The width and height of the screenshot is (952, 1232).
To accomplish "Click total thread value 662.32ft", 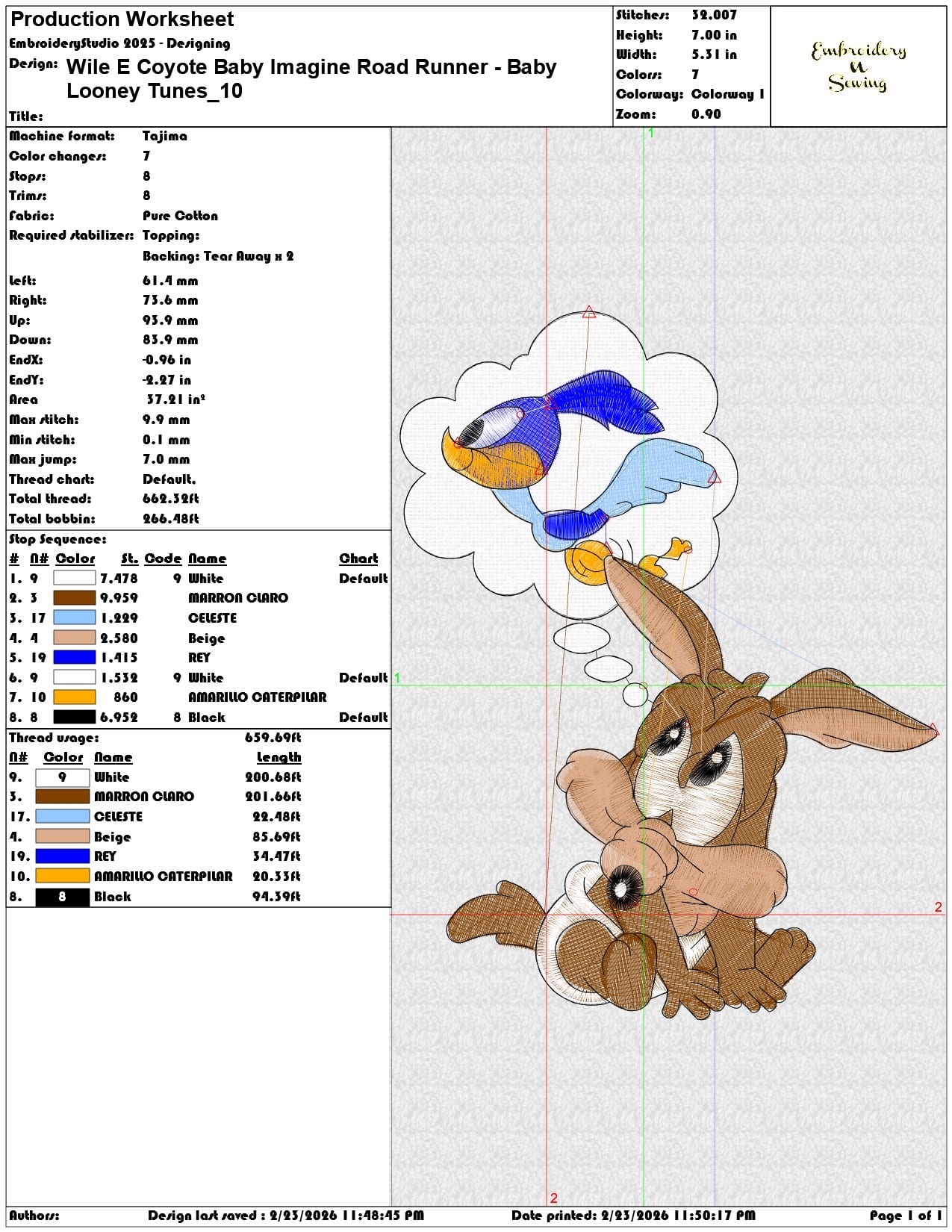I will click(171, 499).
